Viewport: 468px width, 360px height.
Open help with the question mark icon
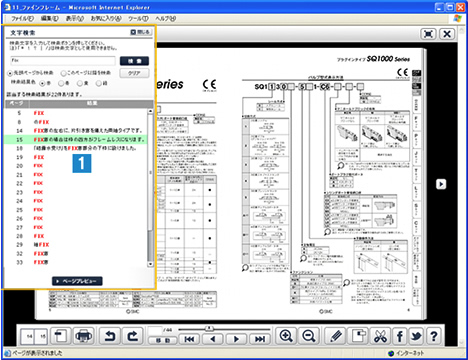[x=434, y=336]
